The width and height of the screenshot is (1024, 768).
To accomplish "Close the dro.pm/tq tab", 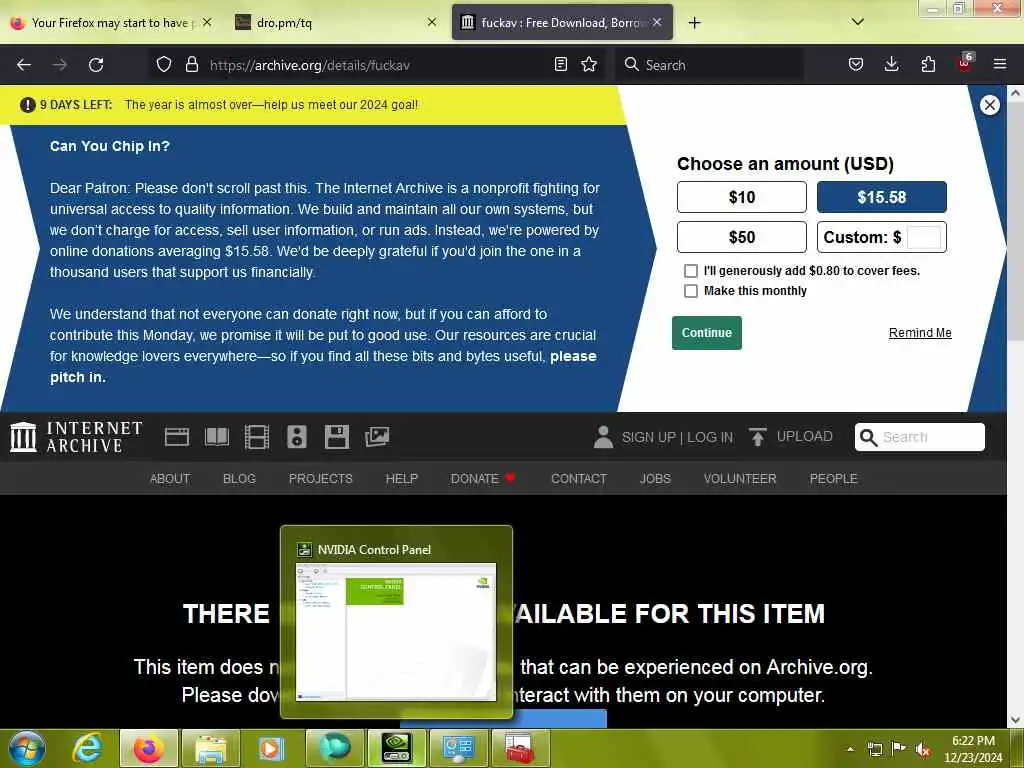I will [x=432, y=23].
